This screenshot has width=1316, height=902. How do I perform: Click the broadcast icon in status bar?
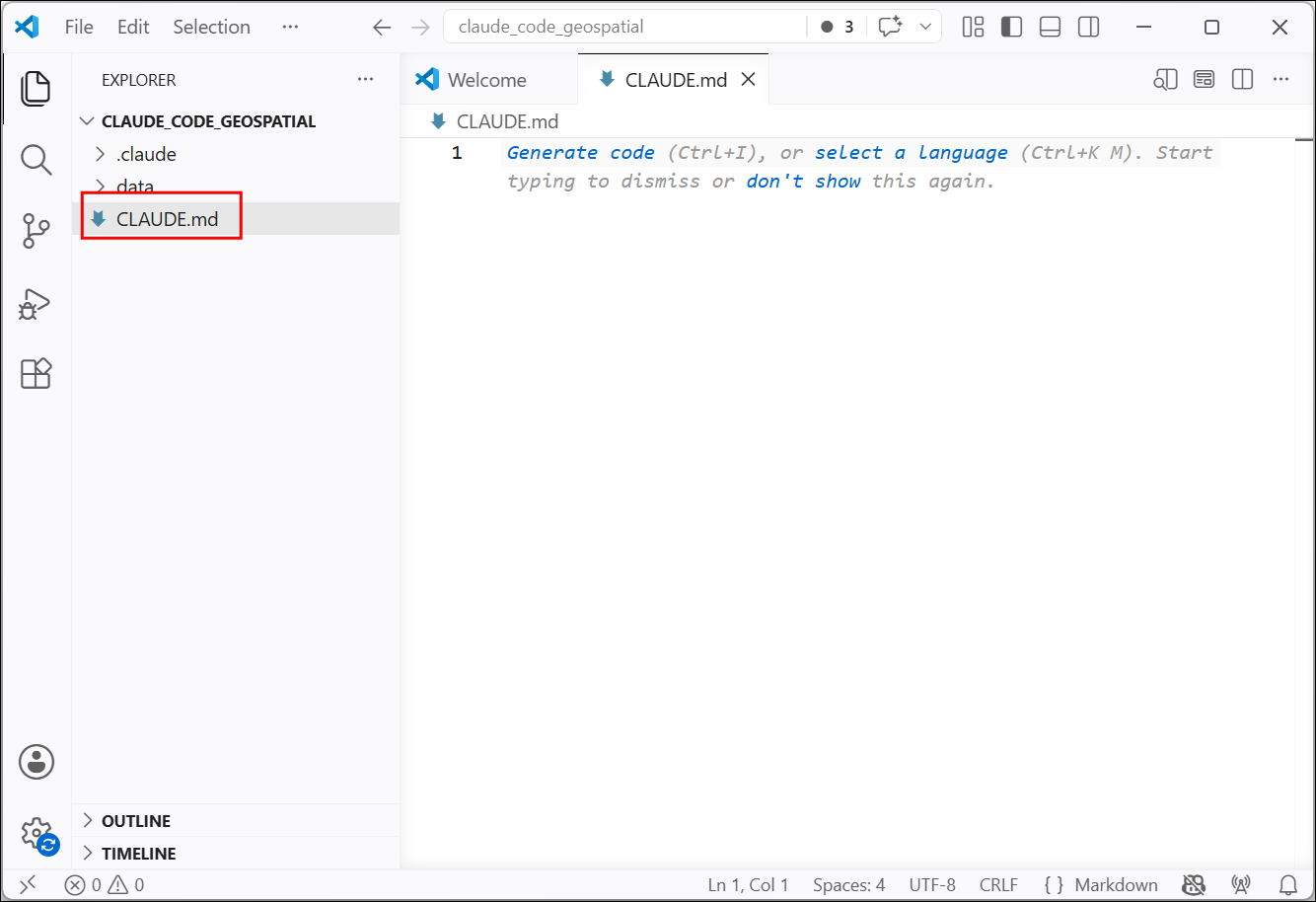[x=1241, y=885]
